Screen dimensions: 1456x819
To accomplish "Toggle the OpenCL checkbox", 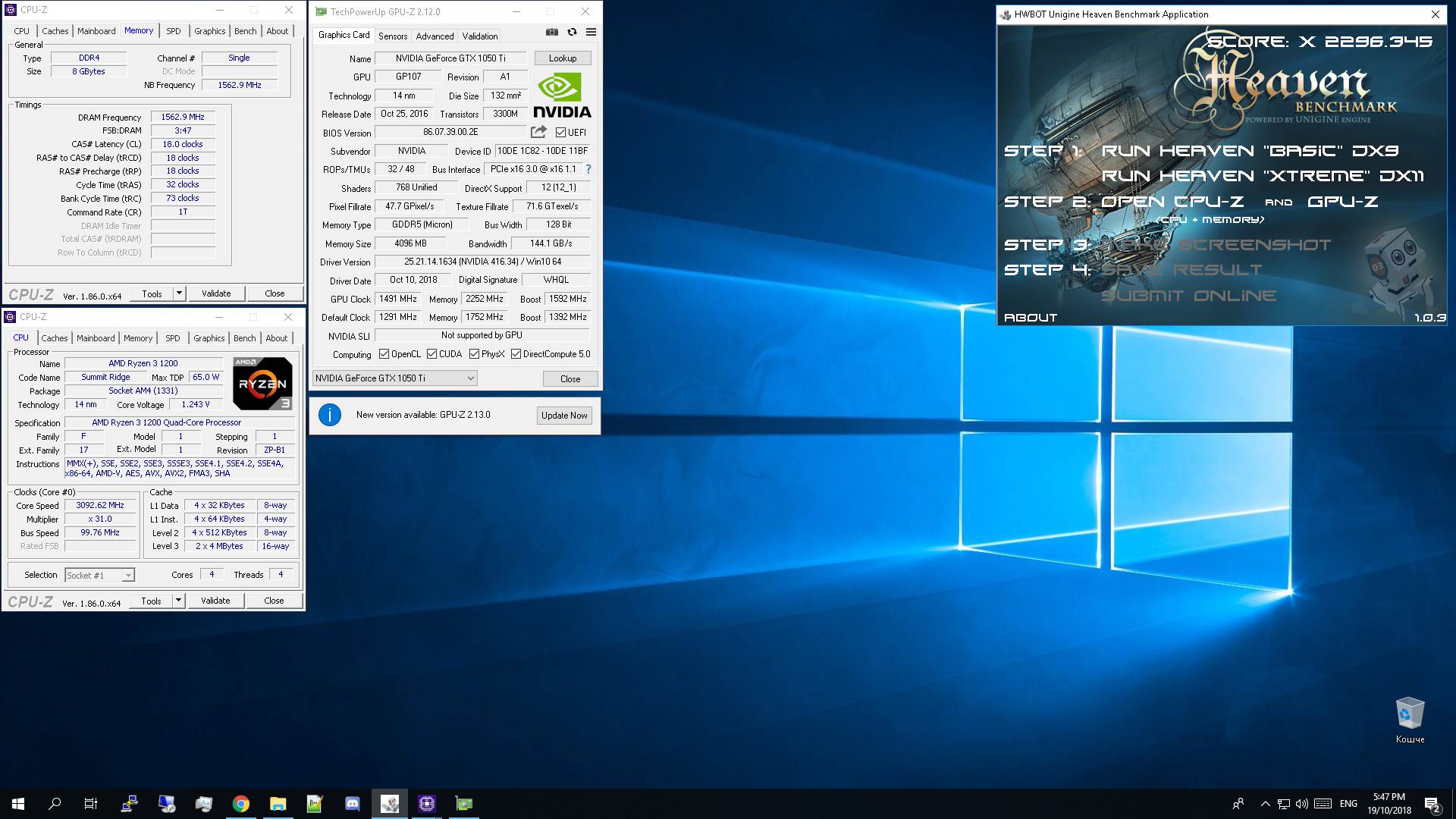I will (384, 354).
